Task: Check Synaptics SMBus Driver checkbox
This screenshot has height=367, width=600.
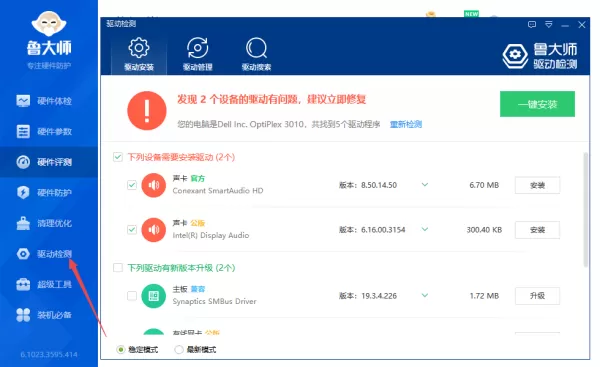Action: tap(132, 296)
